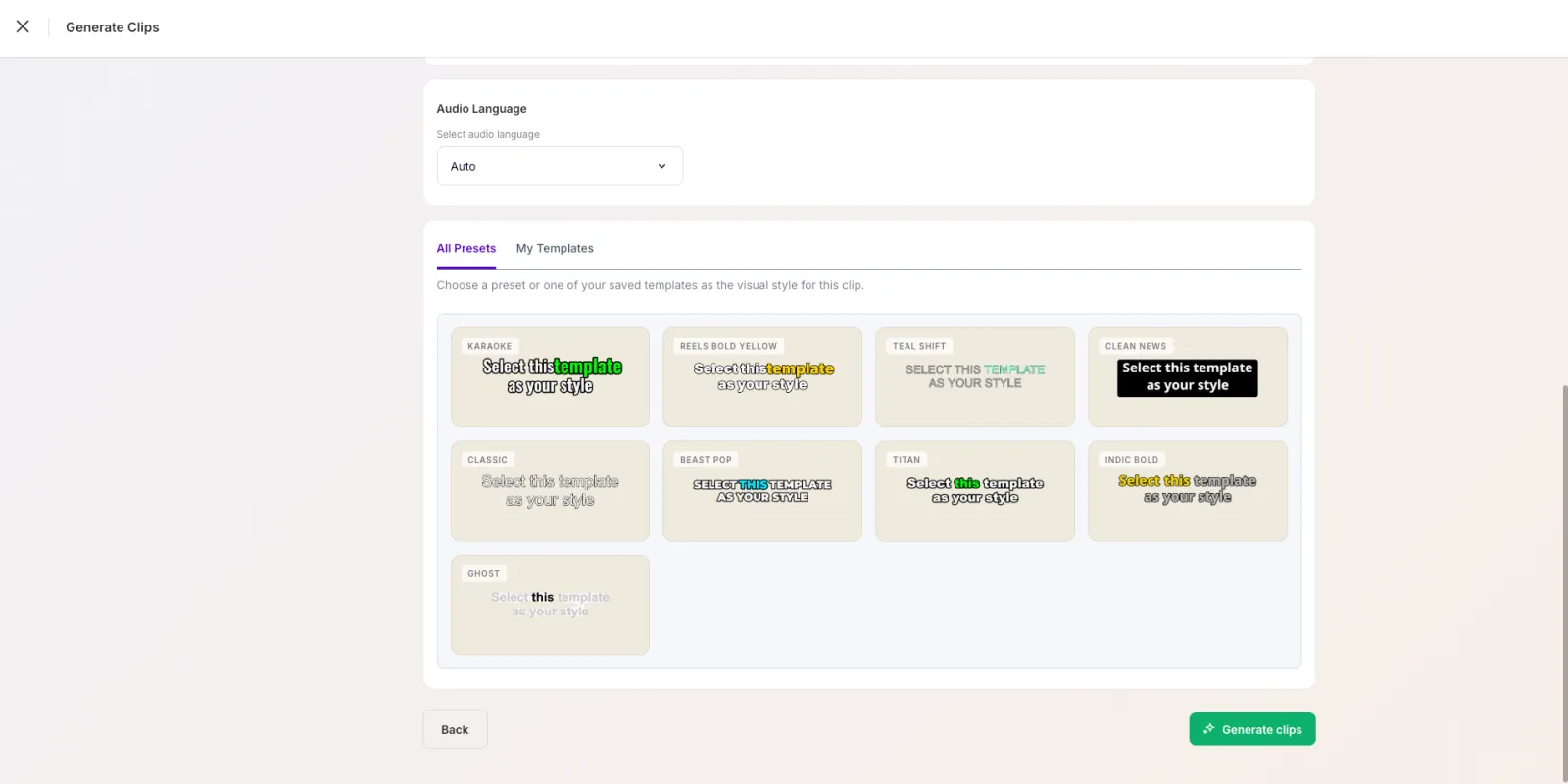Select the Ghost preset template

[550, 605]
